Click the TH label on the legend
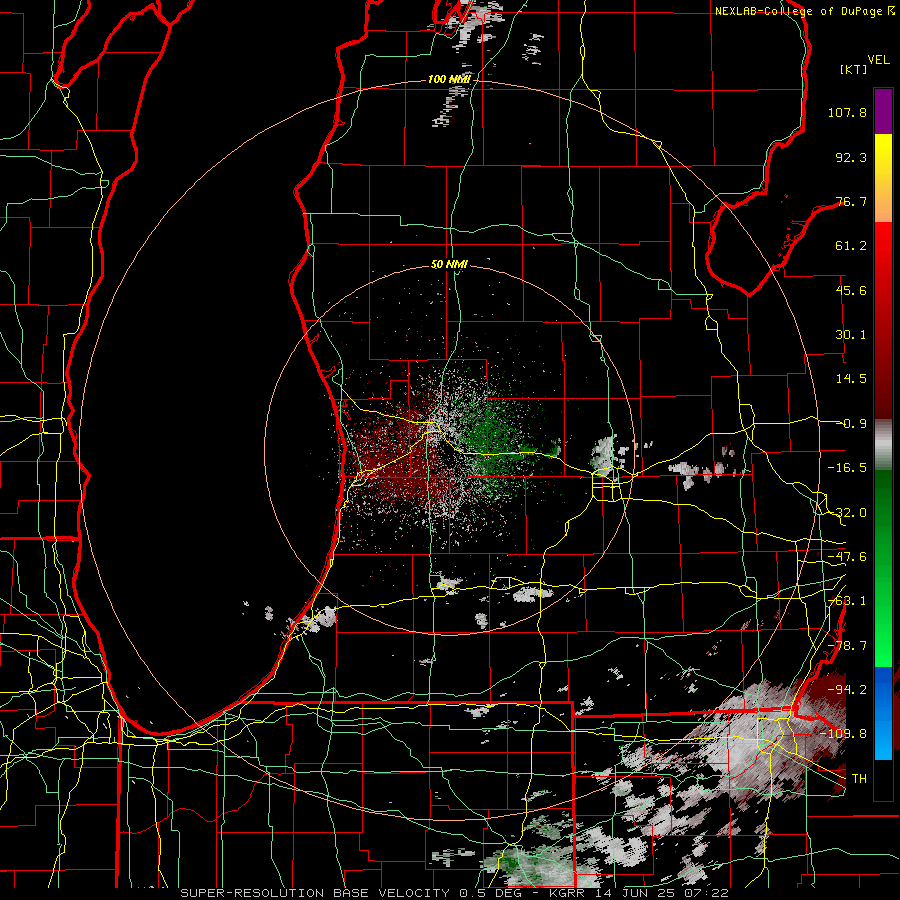The height and width of the screenshot is (900, 900). tap(859, 779)
